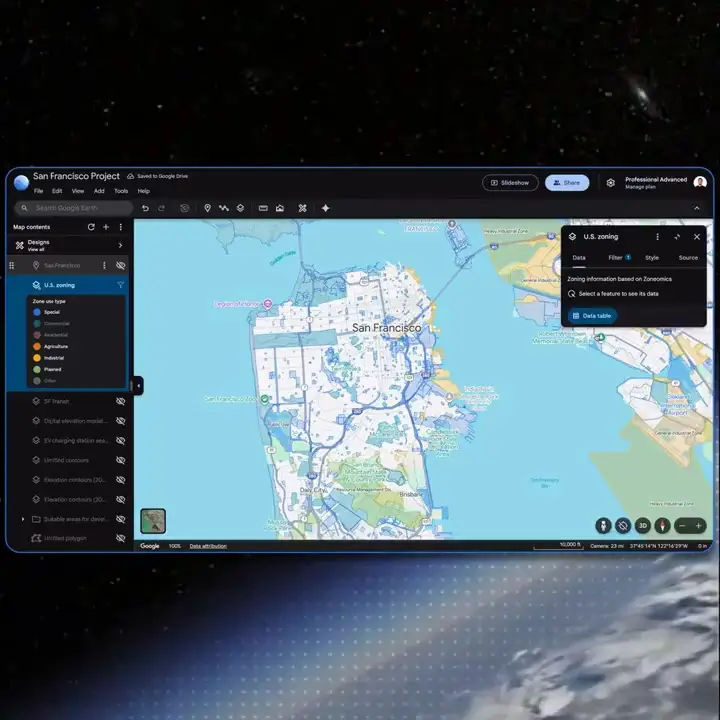Image resolution: width=720 pixels, height=720 pixels.
Task: Open the Help menu
Action: point(144,191)
